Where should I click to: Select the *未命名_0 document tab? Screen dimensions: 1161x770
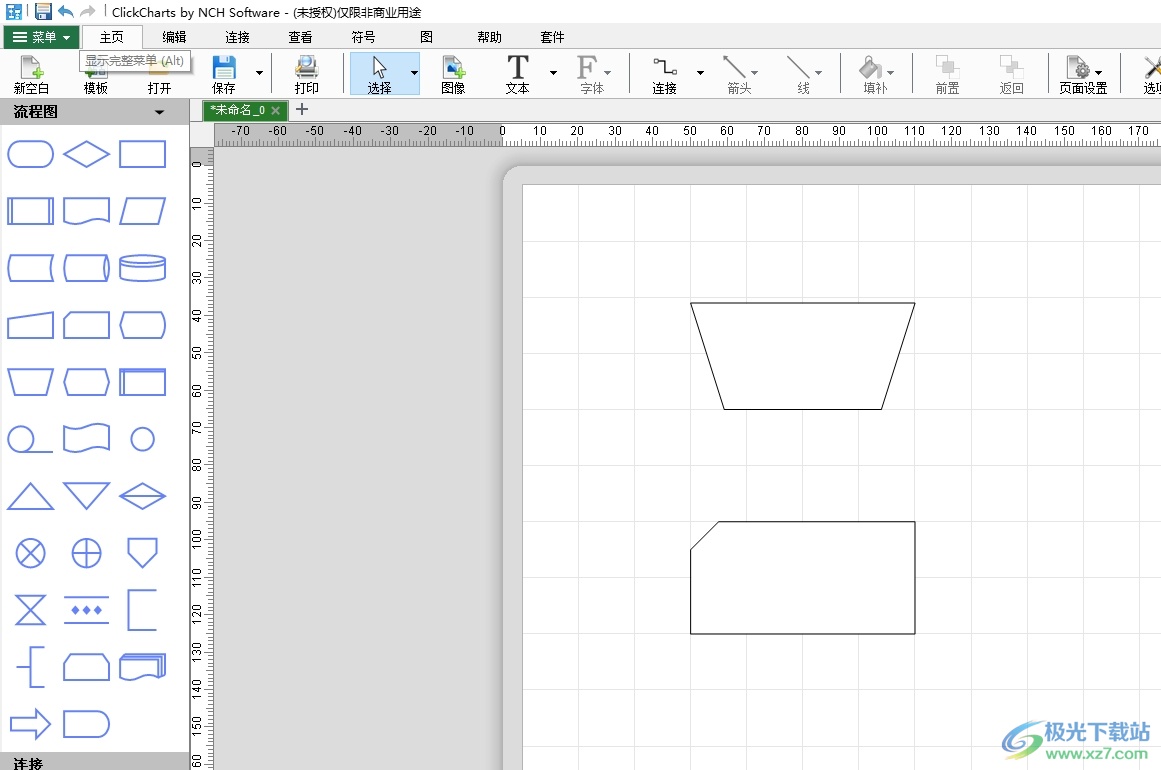pos(238,110)
